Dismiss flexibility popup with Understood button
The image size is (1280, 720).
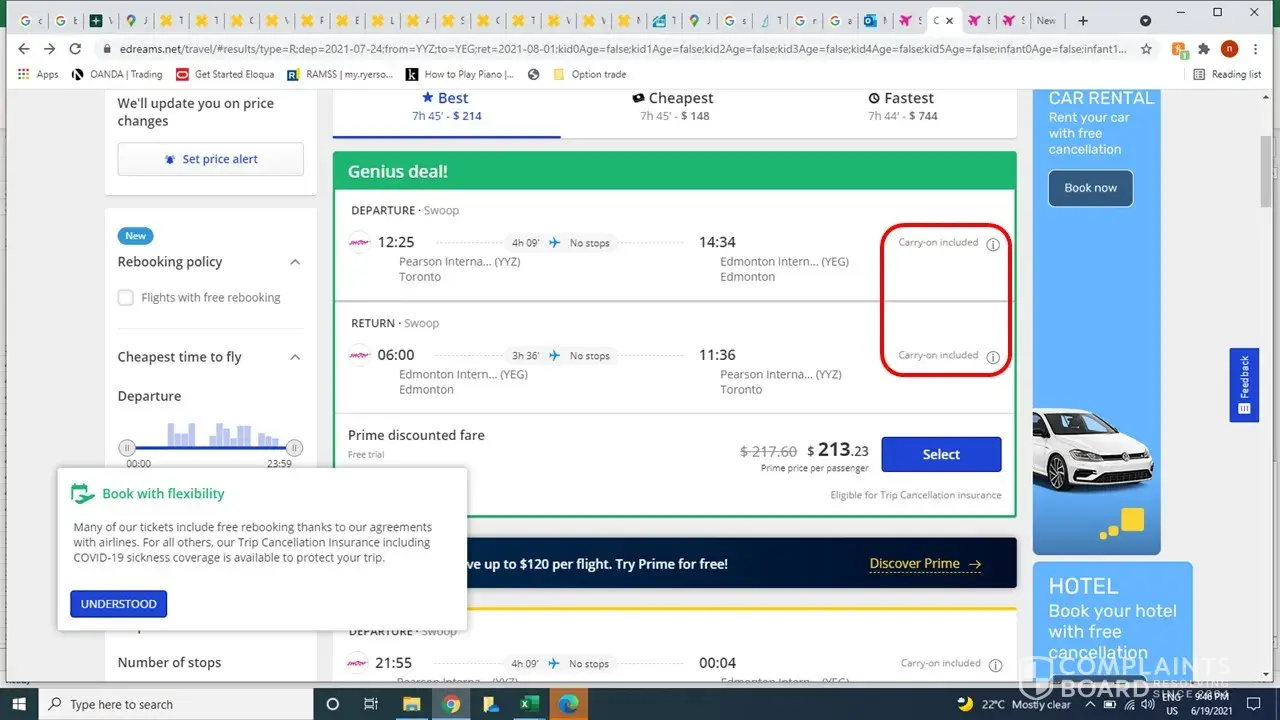(118, 604)
